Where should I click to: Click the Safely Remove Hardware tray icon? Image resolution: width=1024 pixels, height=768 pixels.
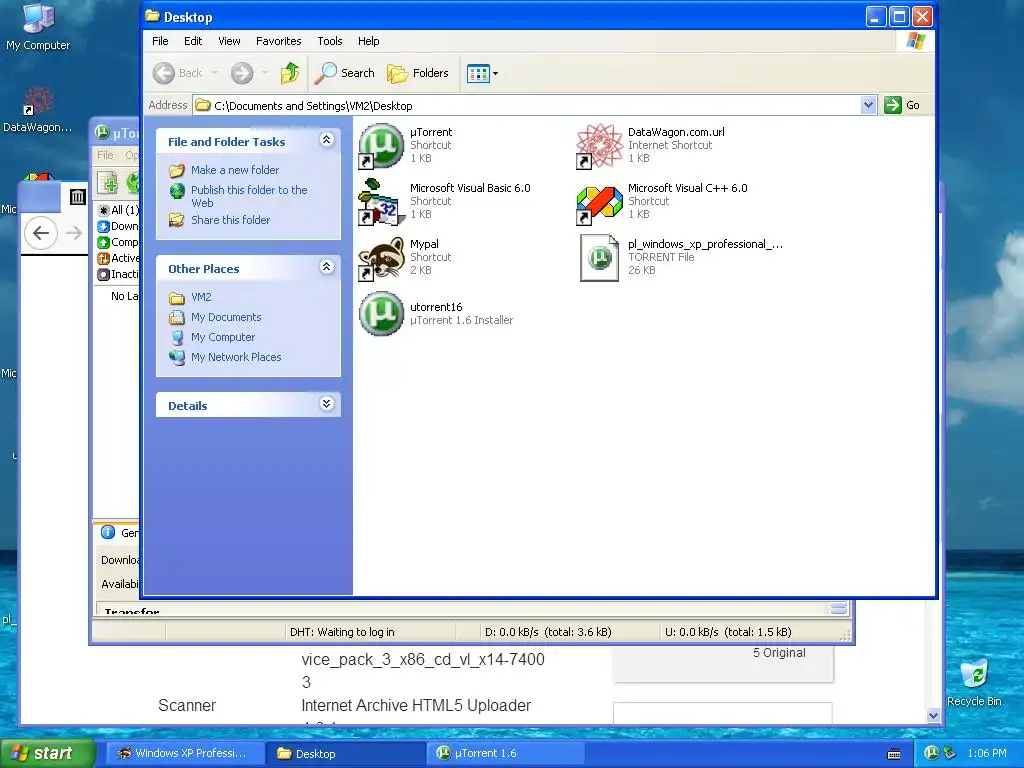pos(950,753)
